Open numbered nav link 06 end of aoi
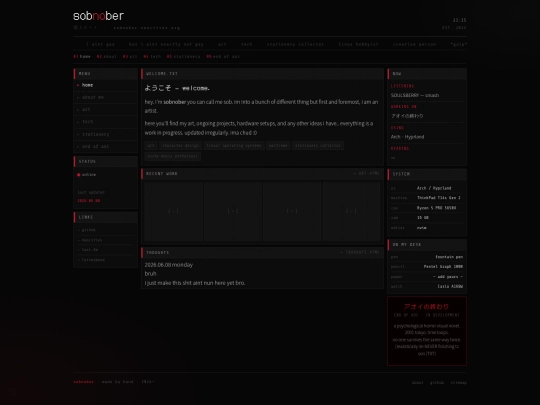The height and width of the screenshot is (405, 540). (x=223, y=56)
